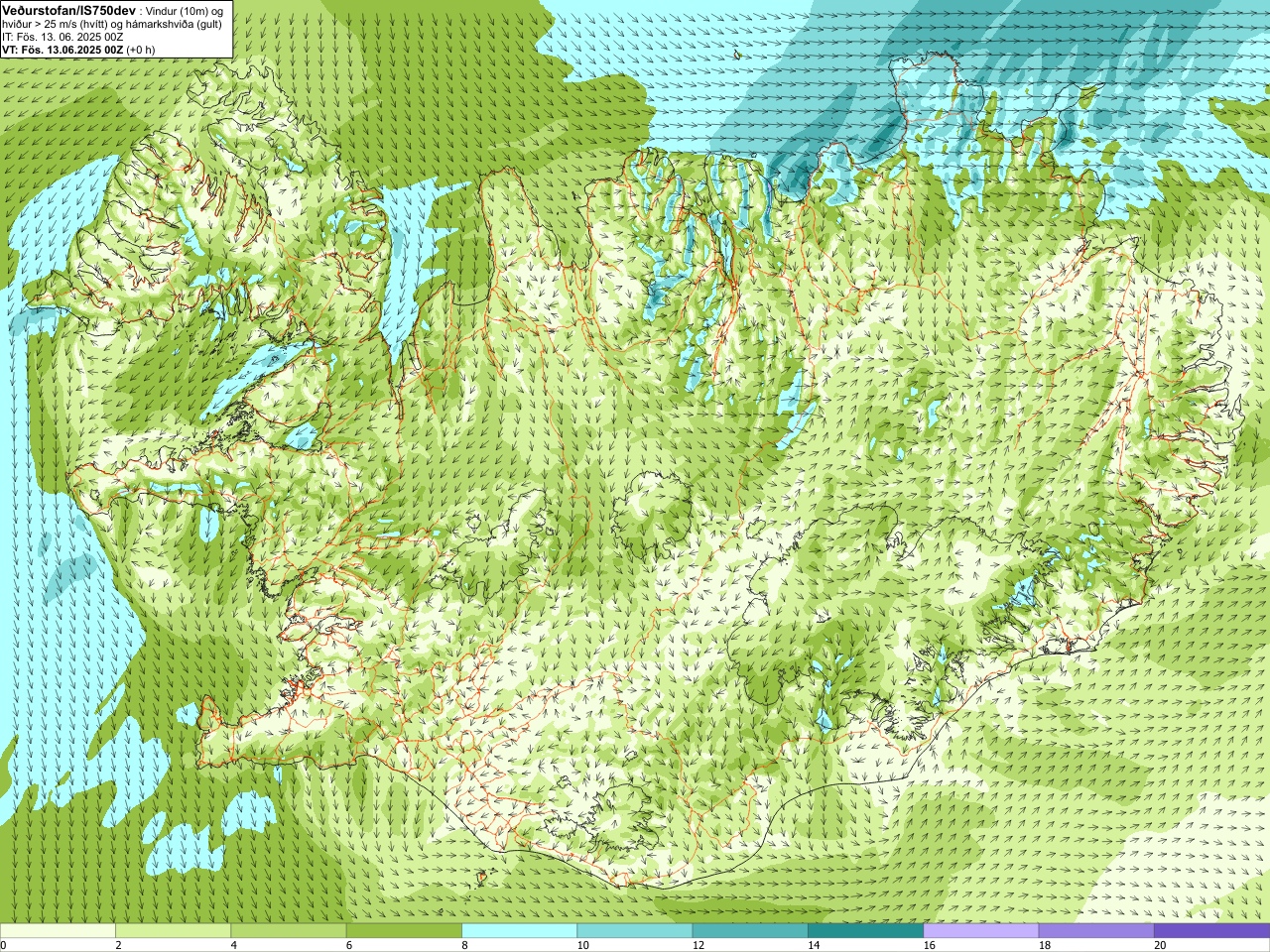Viewport: 1270px width, 952px height.
Task: Click the legend scale label '6'
Action: [x=349, y=945]
